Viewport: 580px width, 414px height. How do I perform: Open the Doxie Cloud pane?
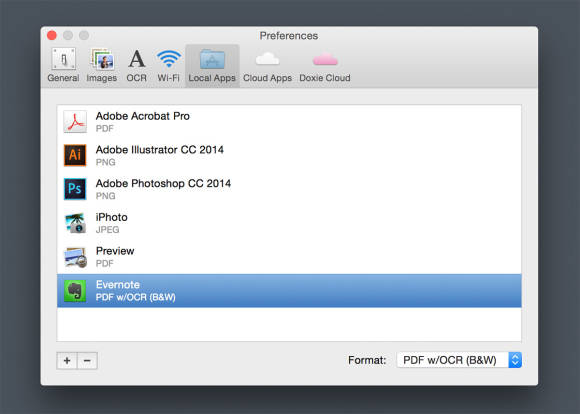point(325,65)
